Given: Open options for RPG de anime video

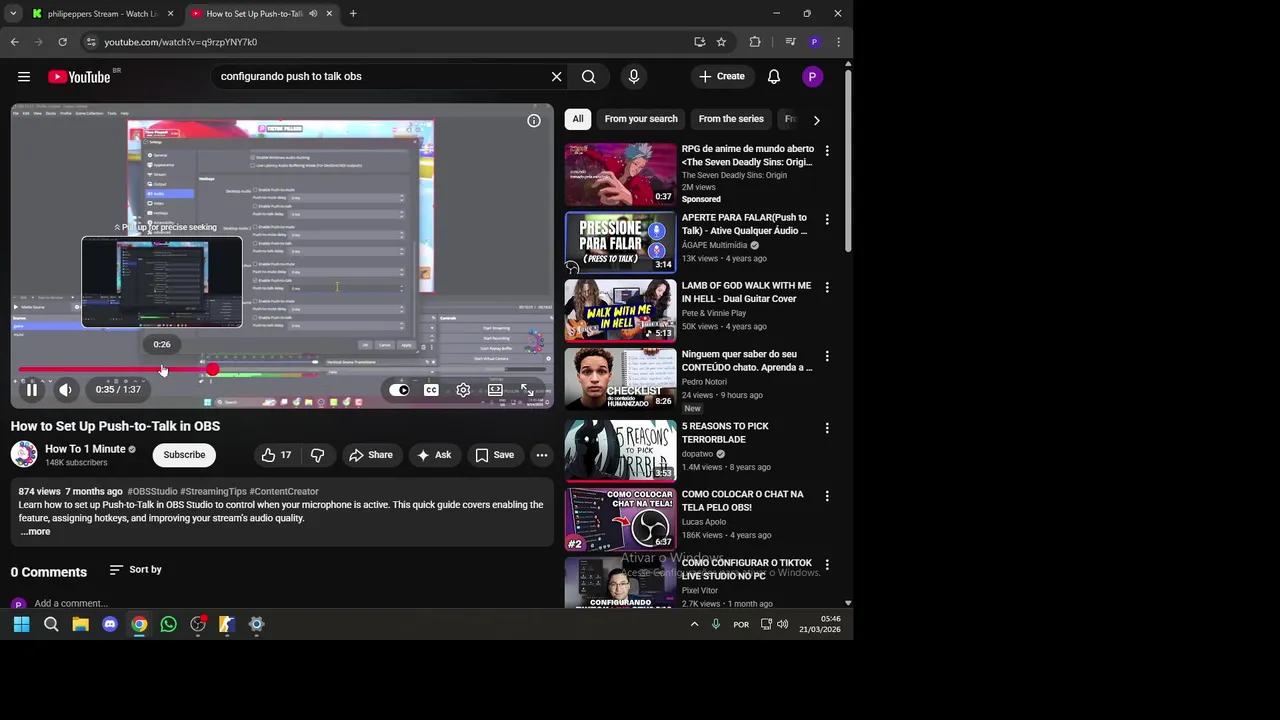Looking at the screenshot, I should (827, 151).
